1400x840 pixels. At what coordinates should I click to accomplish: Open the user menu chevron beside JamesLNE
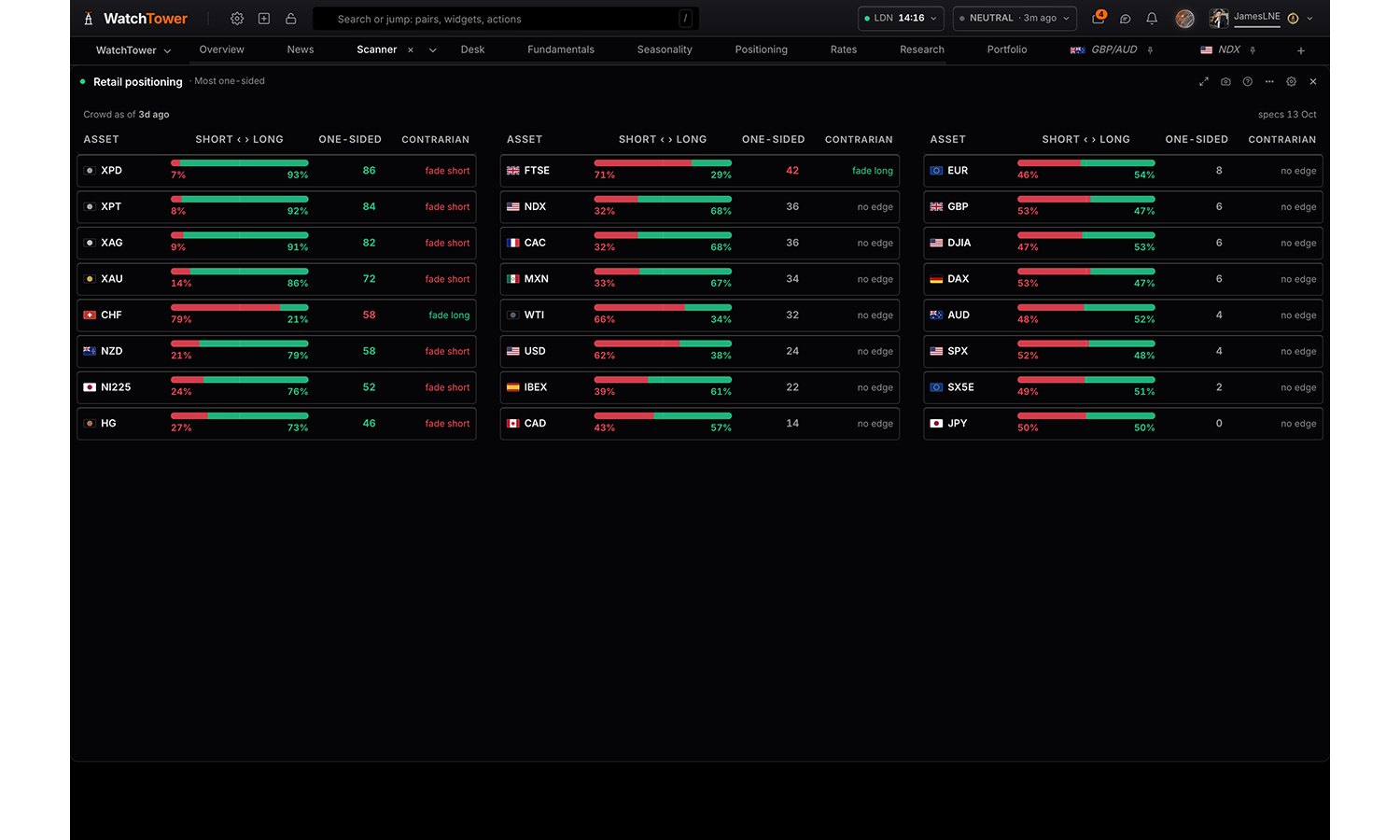1310,19
